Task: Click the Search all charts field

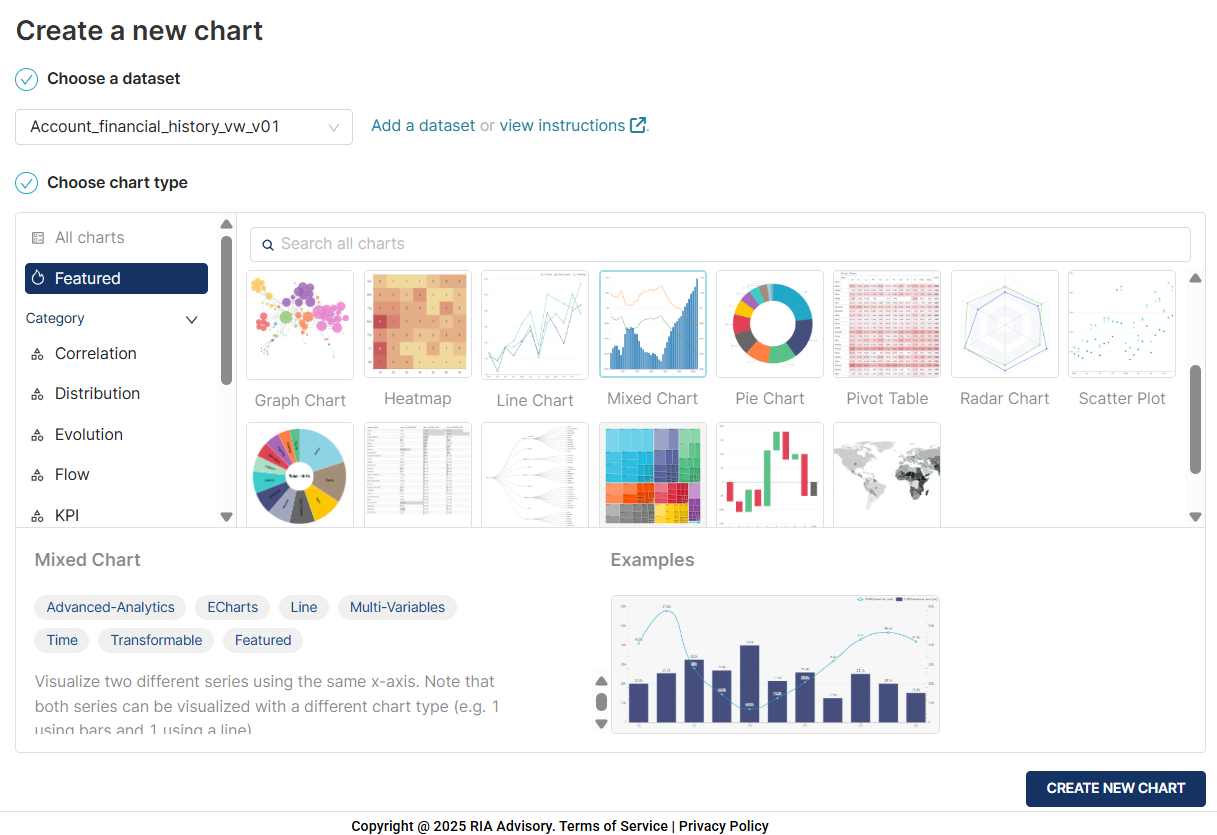Action: pyautogui.click(x=720, y=244)
